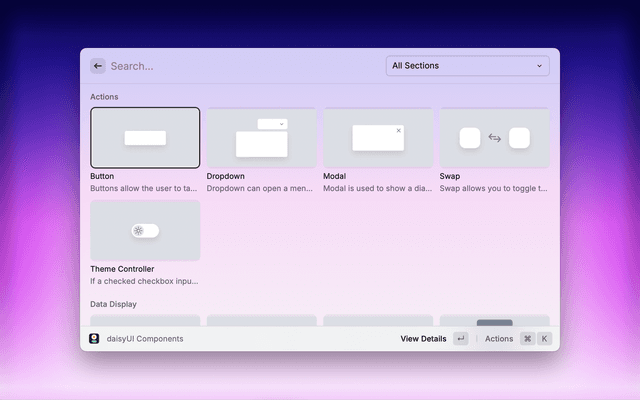The height and width of the screenshot is (400, 640).
Task: Open the All Sections dropdown
Action: [x=467, y=66]
